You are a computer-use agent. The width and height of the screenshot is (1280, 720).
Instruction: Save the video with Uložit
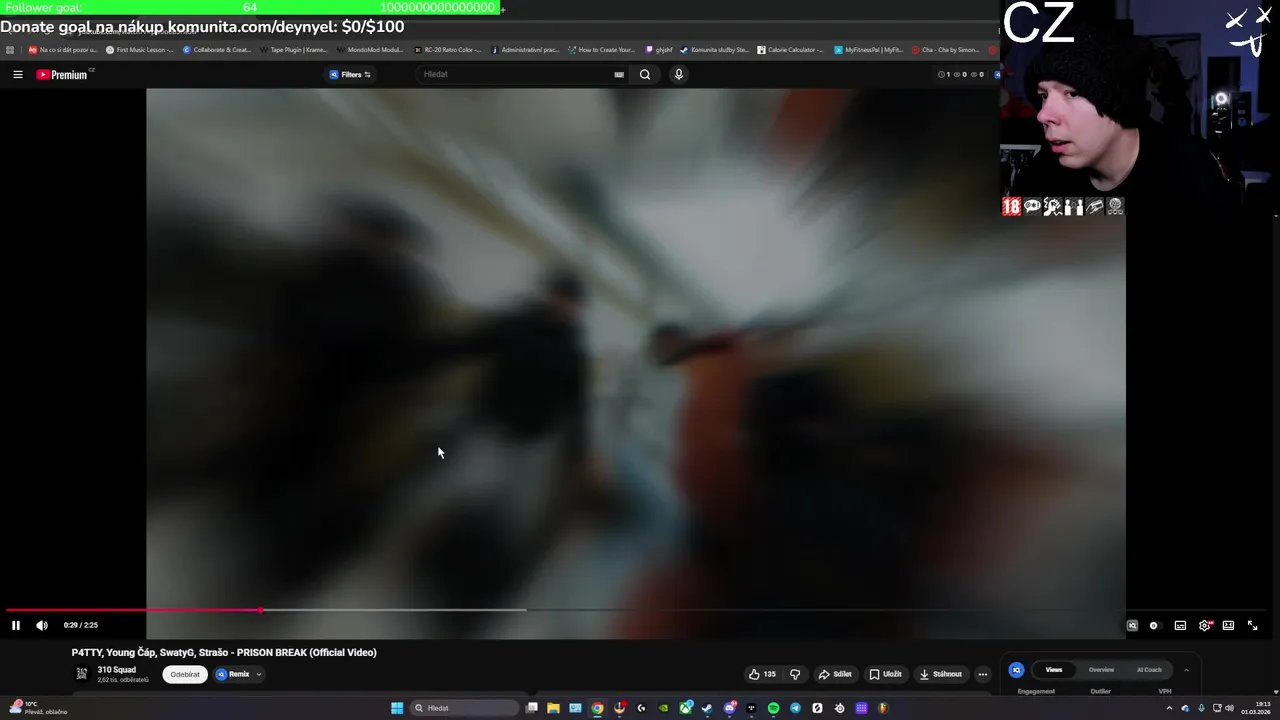(885, 674)
